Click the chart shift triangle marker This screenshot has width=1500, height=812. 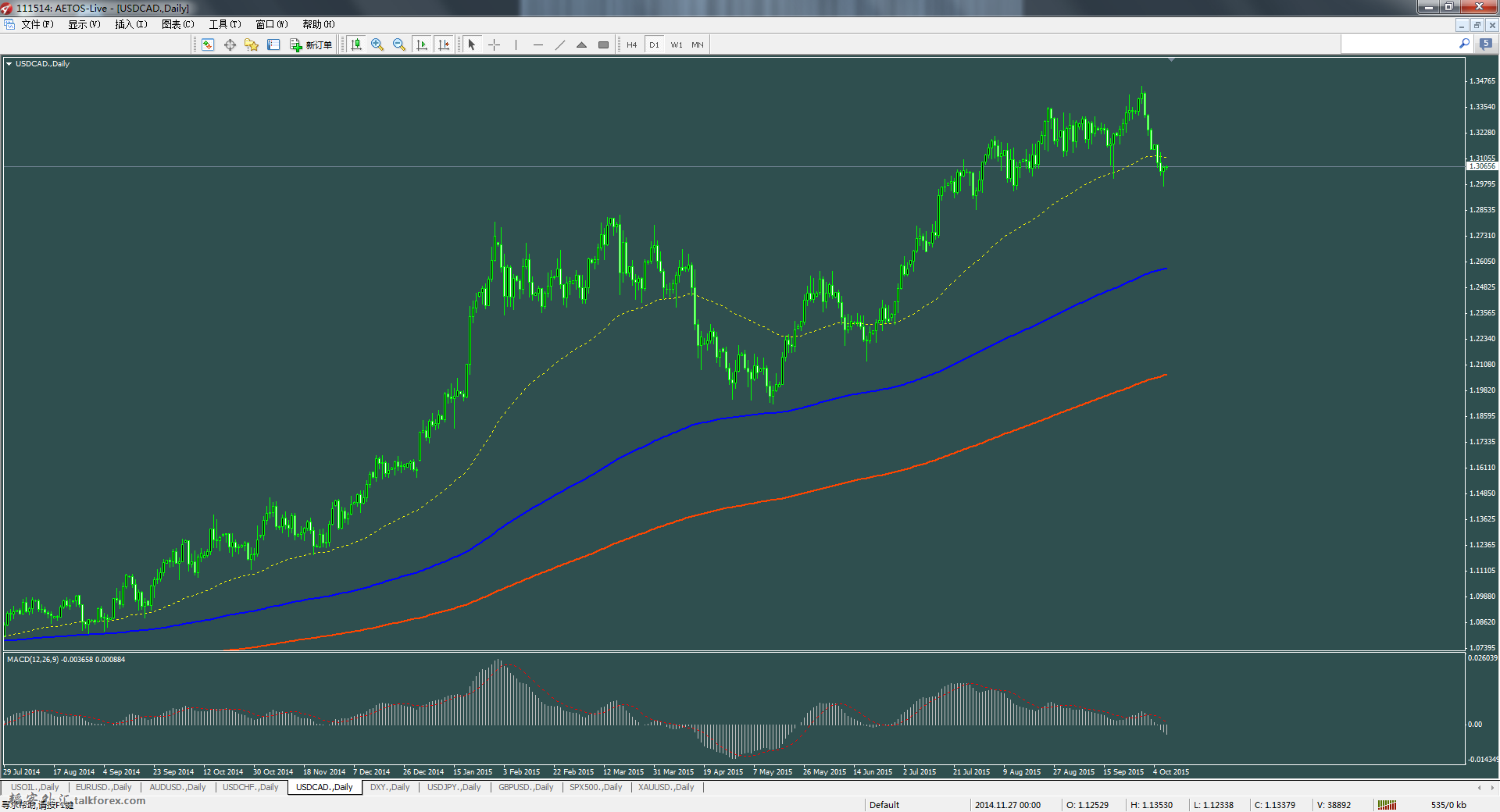(x=1171, y=59)
